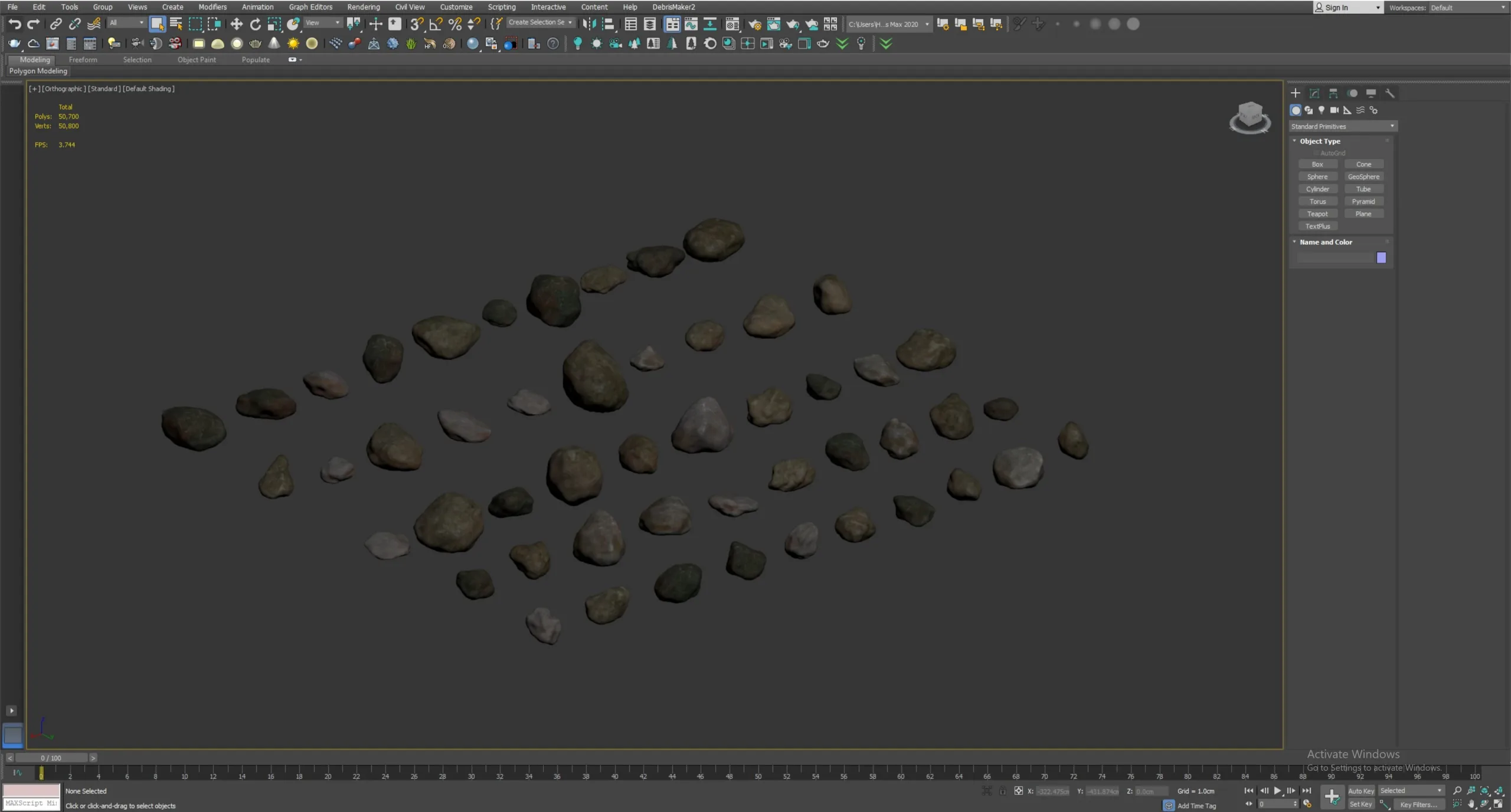Click the Name and Color swatch

click(1382, 257)
